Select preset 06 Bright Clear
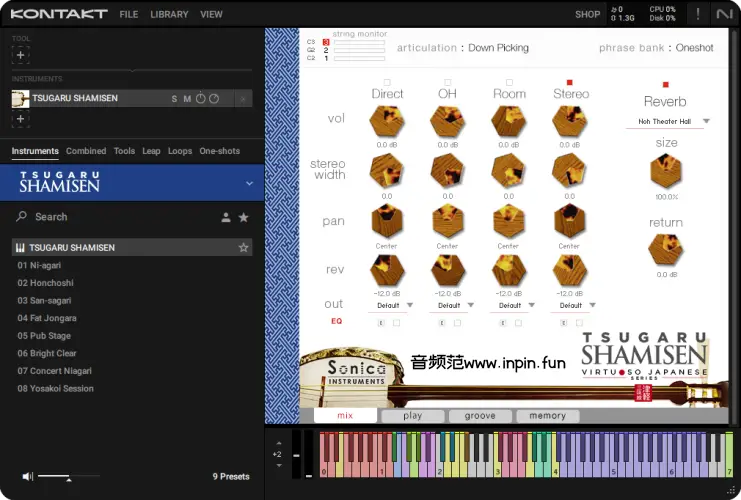Image resolution: width=741 pixels, height=500 pixels. (x=47, y=353)
